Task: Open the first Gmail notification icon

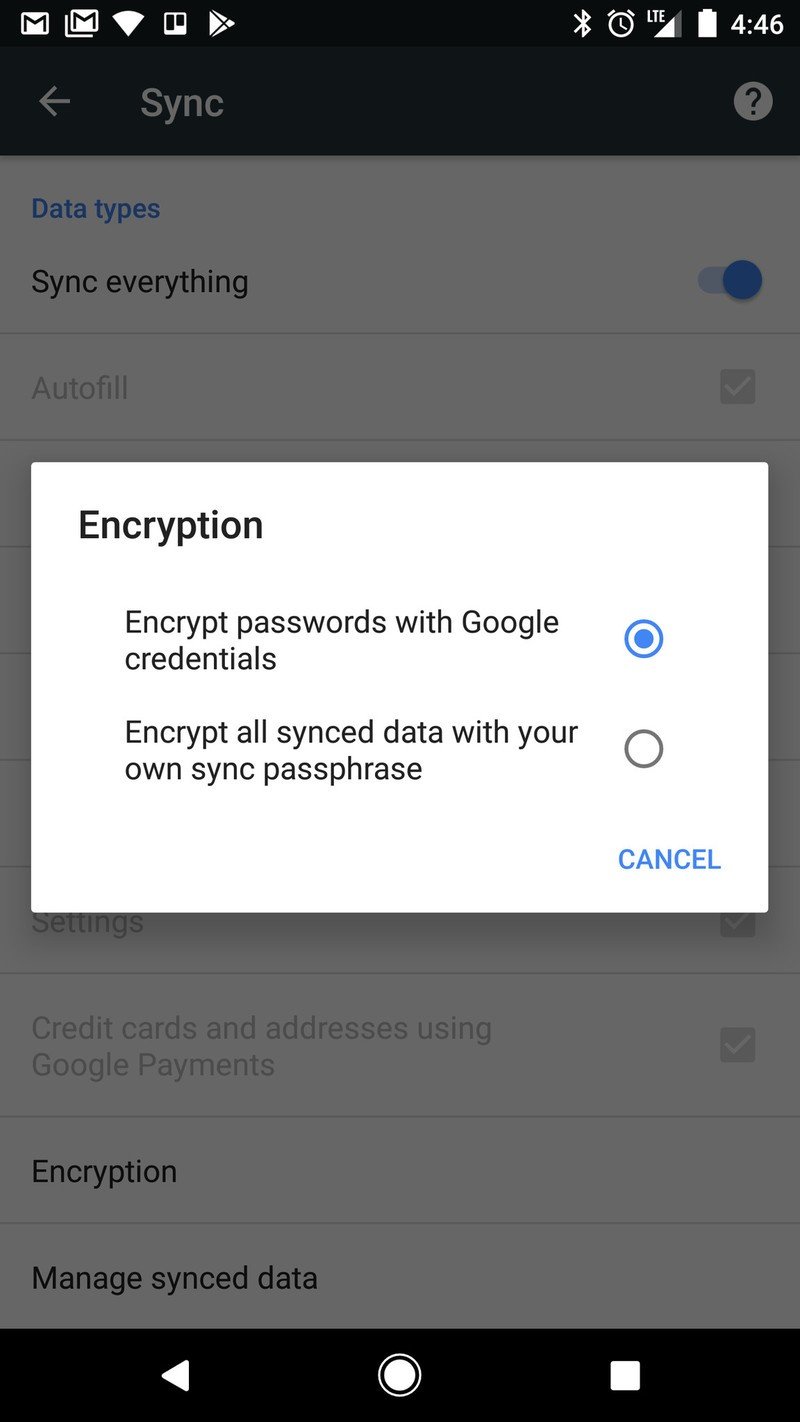Action: 35,24
